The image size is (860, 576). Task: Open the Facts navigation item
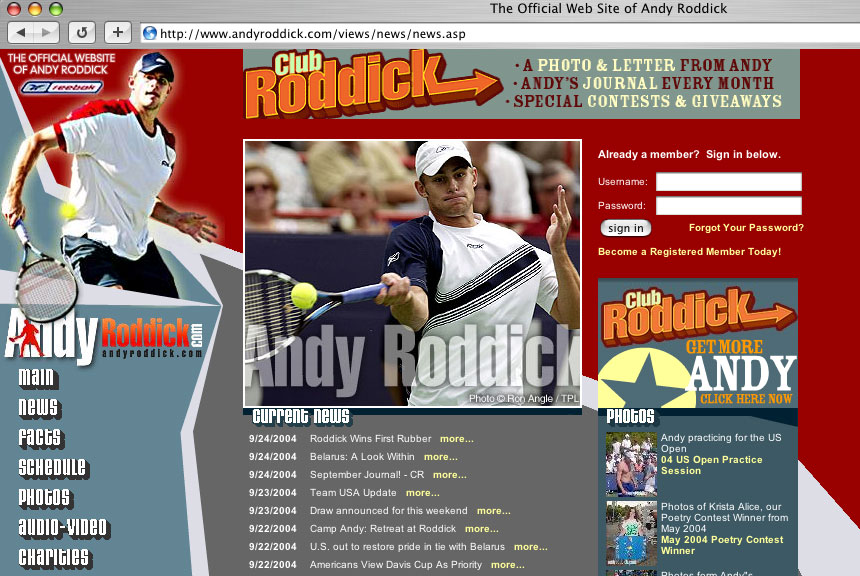click(x=41, y=437)
